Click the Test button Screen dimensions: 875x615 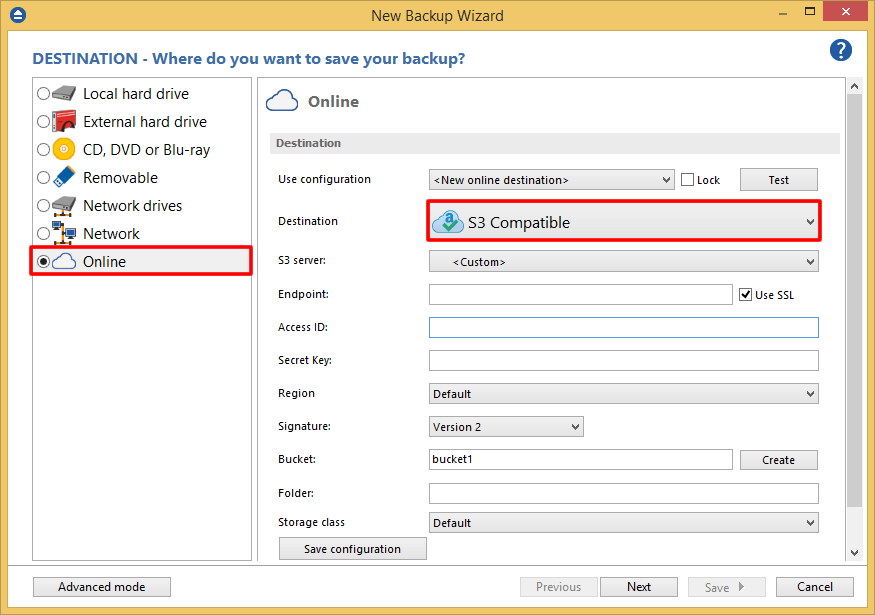point(778,180)
